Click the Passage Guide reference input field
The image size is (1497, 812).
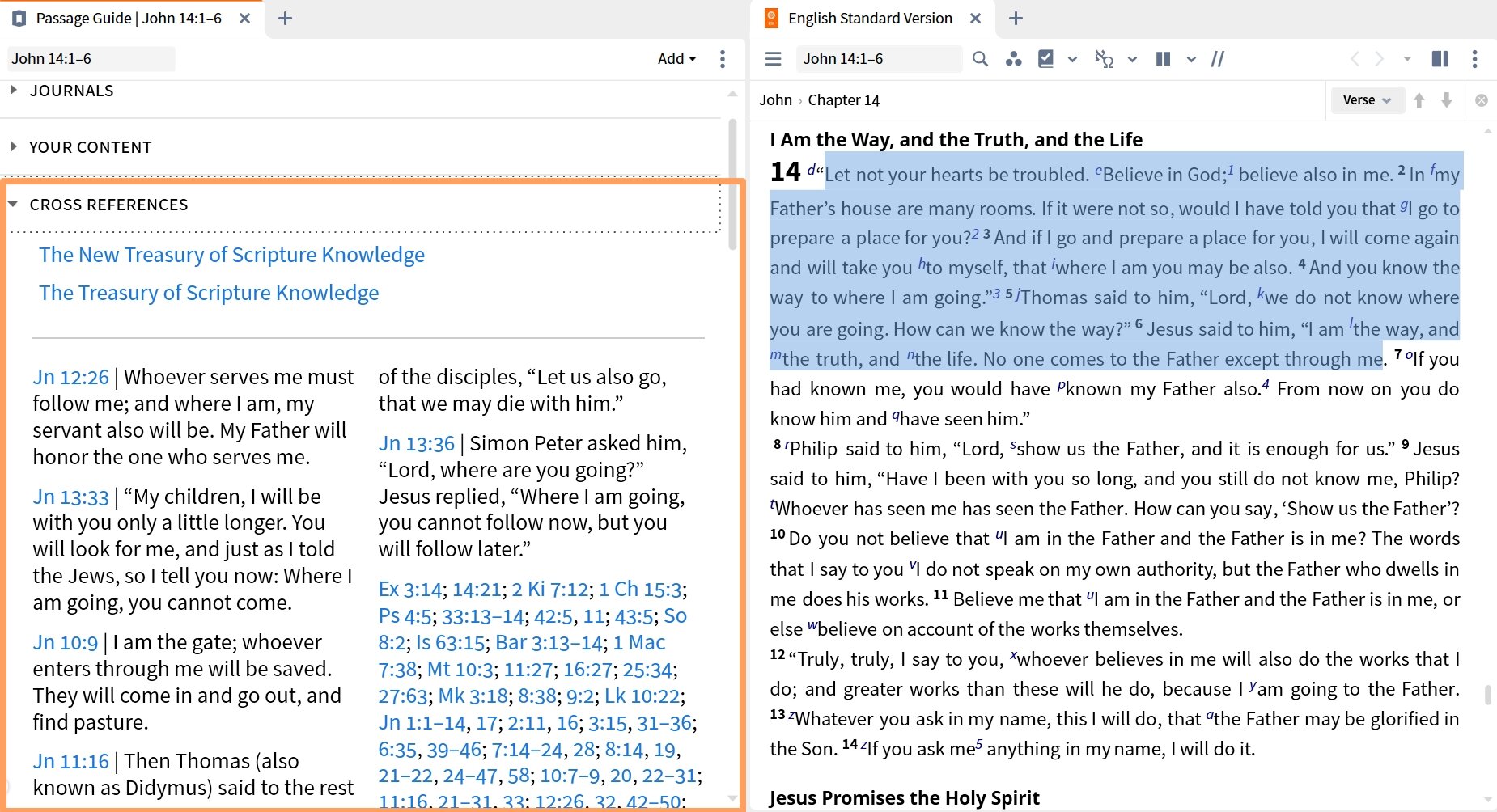[x=91, y=59]
